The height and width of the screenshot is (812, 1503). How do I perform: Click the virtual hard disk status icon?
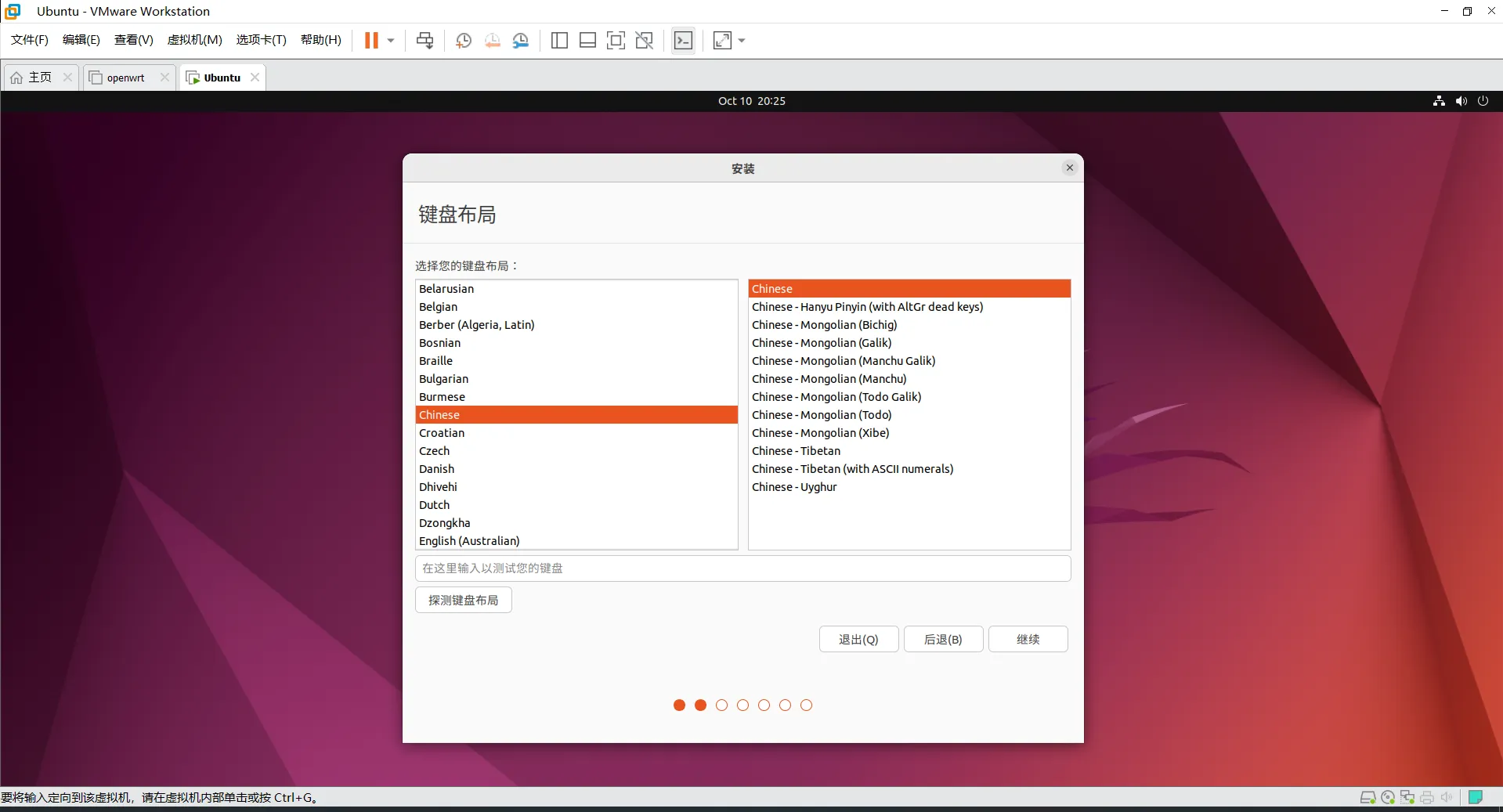tap(1368, 797)
